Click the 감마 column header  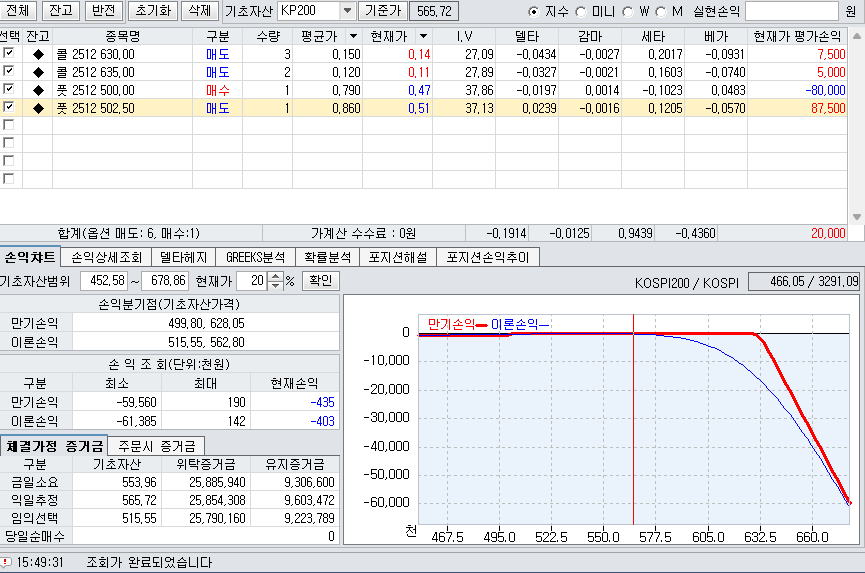(590, 36)
